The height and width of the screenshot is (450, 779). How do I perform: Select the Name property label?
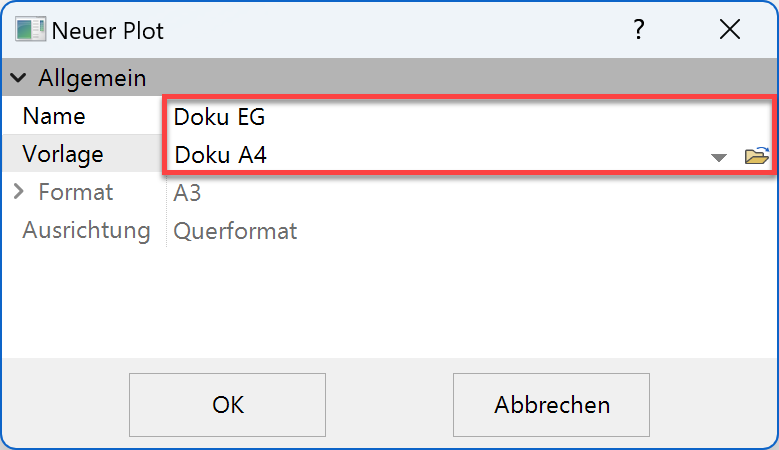tap(54, 116)
